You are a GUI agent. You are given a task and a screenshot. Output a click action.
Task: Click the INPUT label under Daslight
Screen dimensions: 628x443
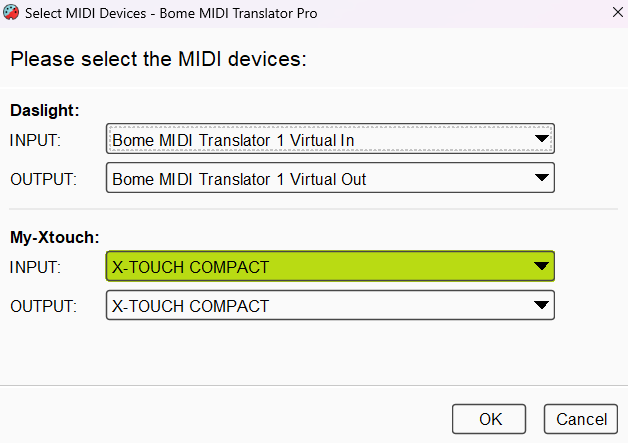coord(35,140)
